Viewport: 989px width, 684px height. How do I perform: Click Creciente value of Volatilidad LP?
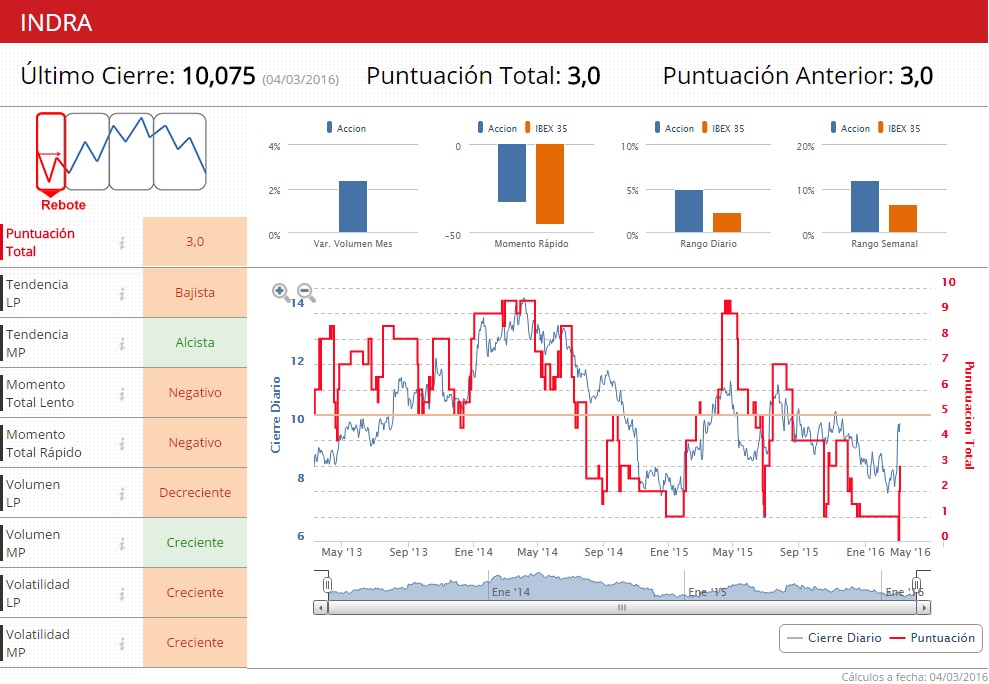[195, 593]
